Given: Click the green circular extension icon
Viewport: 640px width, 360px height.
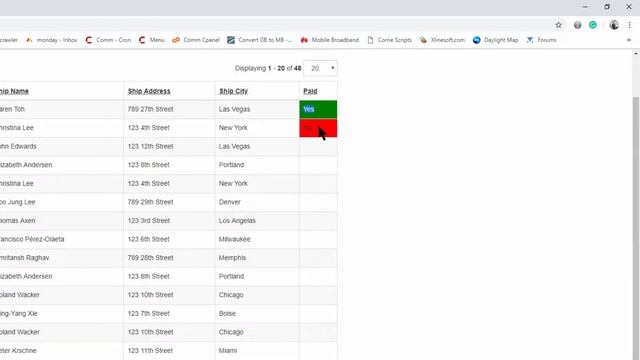Looking at the screenshot, I should tap(593, 25).
